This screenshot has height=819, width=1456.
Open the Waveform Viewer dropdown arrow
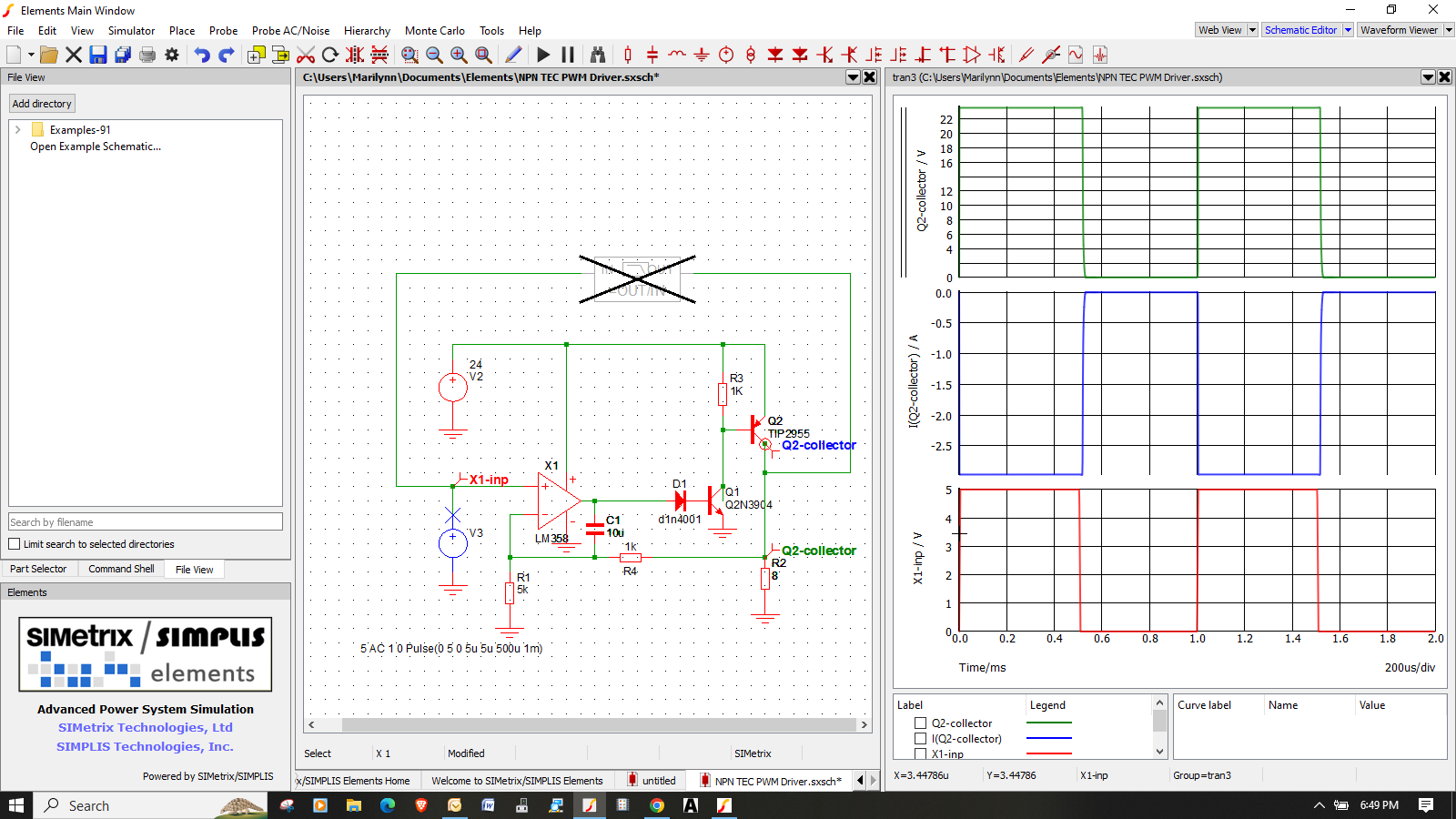tap(1449, 30)
